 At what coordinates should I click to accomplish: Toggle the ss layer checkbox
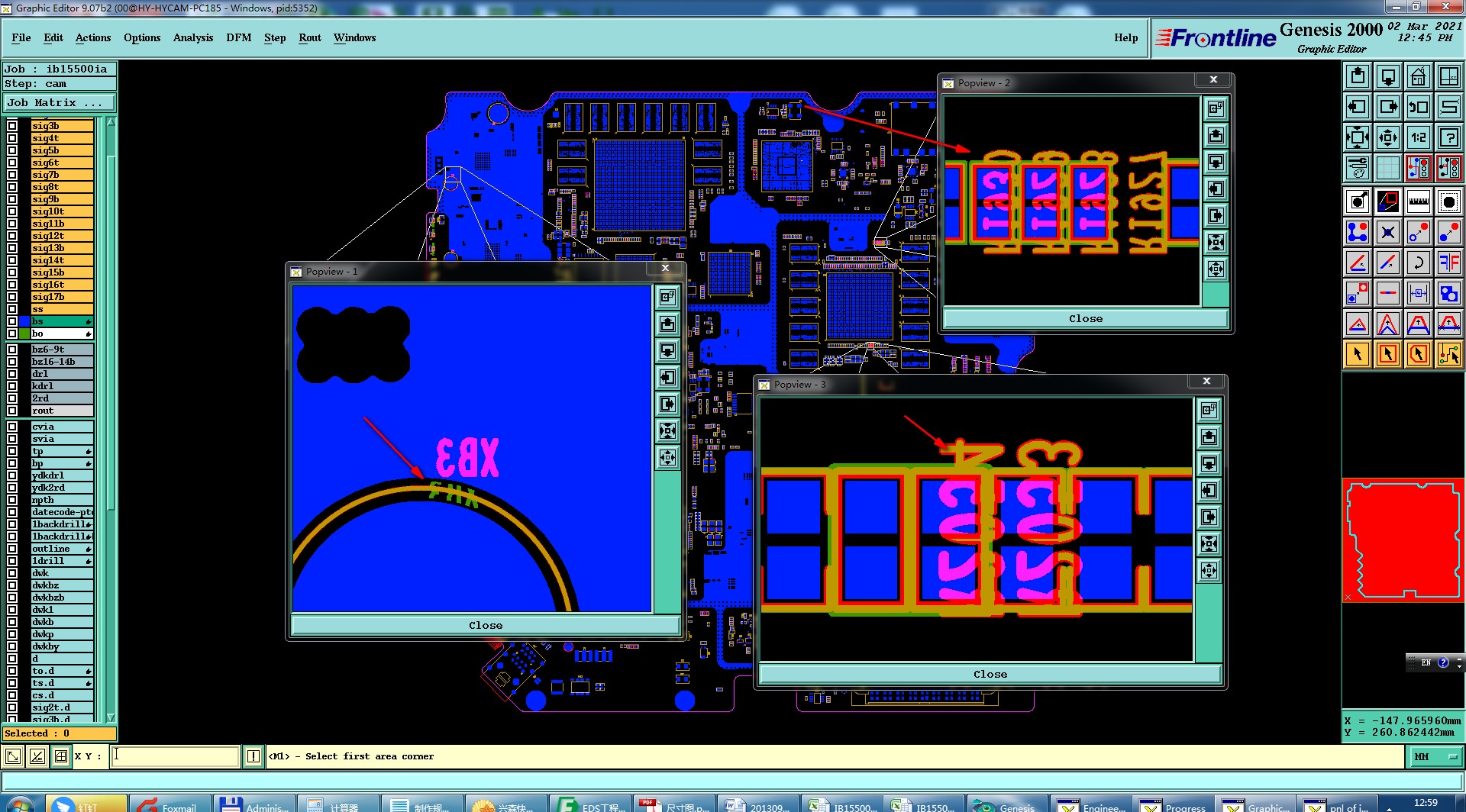click(12, 309)
